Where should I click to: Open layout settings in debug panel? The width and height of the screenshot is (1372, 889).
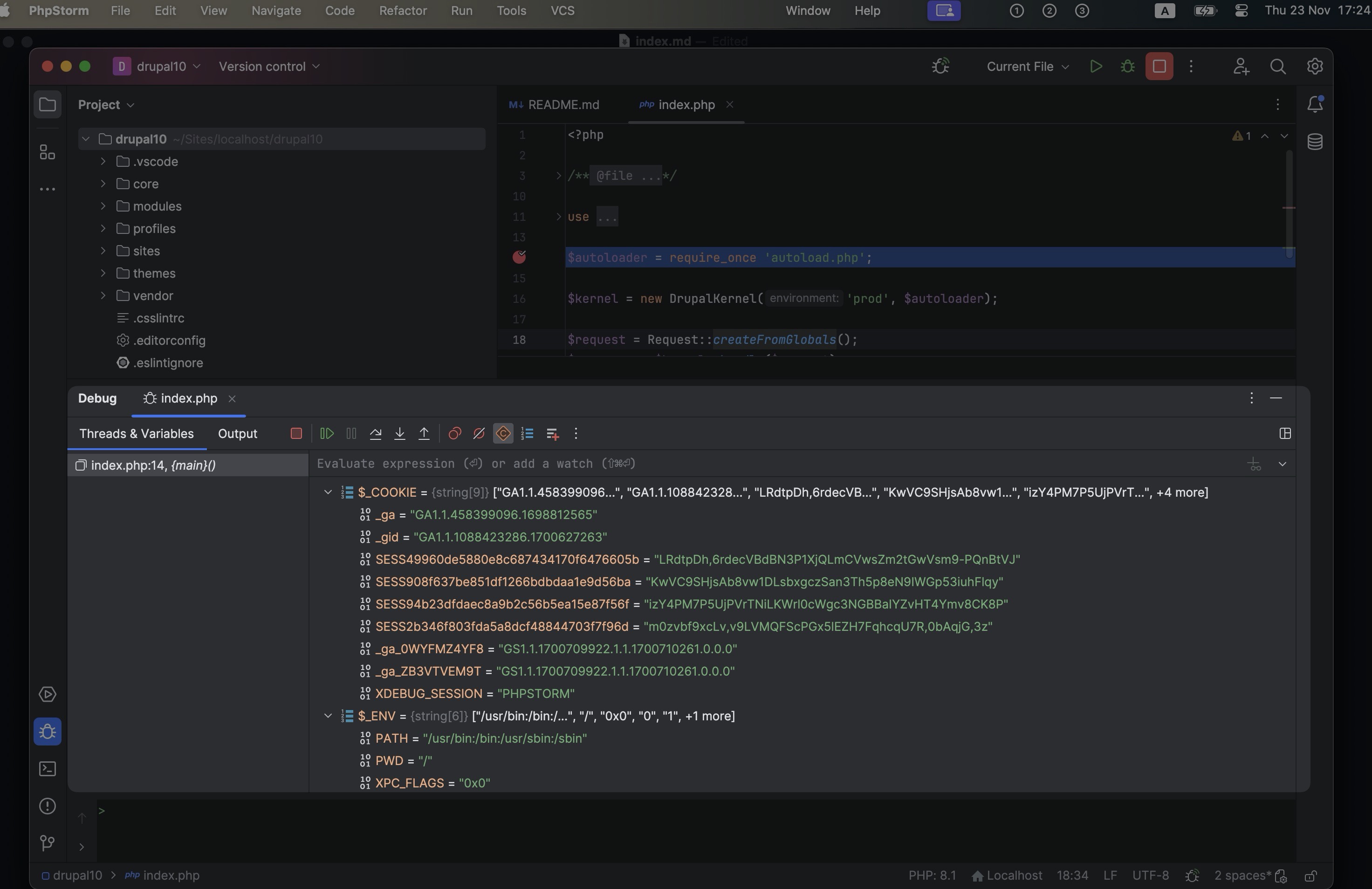[x=1285, y=433]
